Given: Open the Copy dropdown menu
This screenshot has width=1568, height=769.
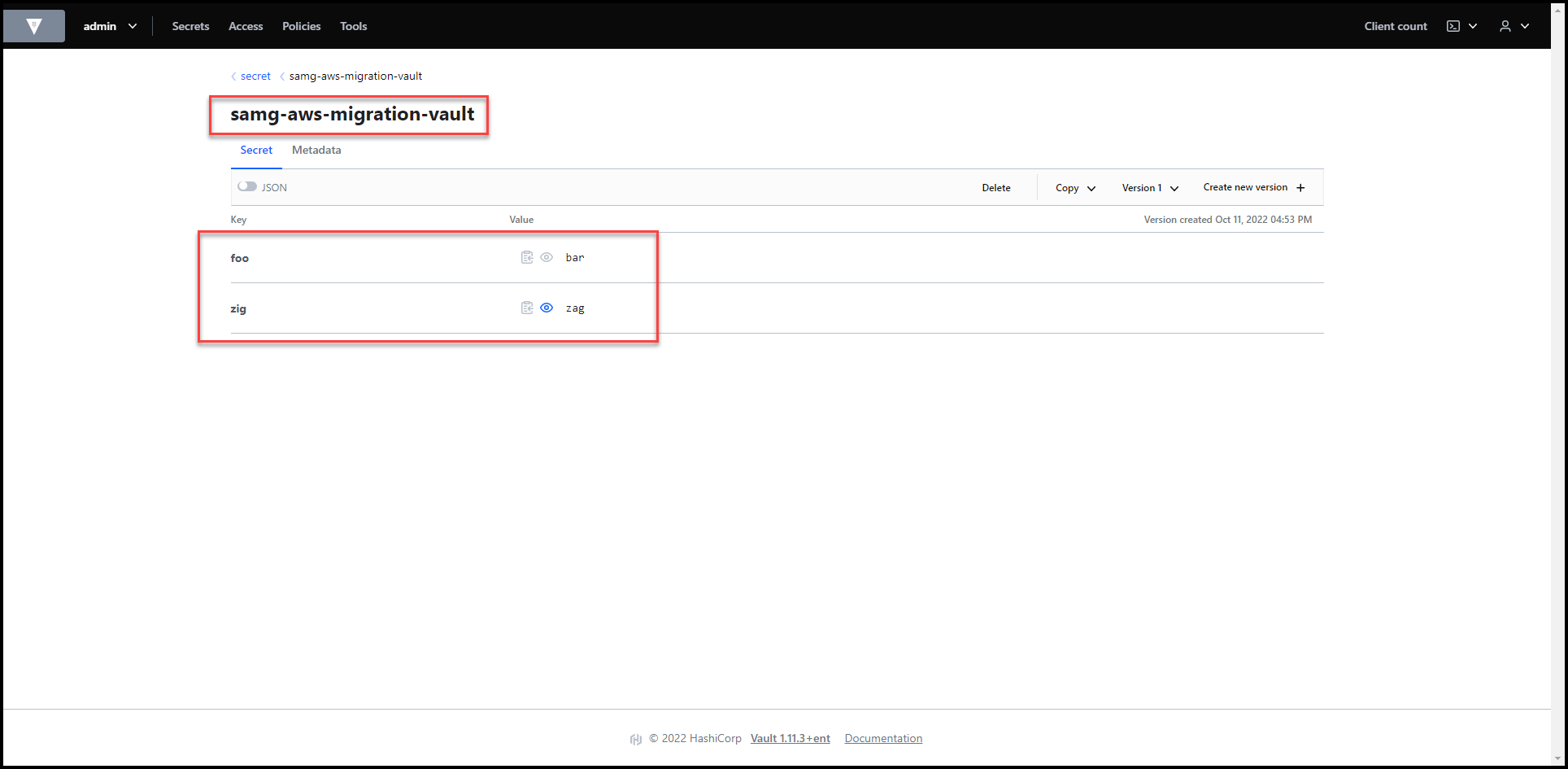Looking at the screenshot, I should 1074,187.
